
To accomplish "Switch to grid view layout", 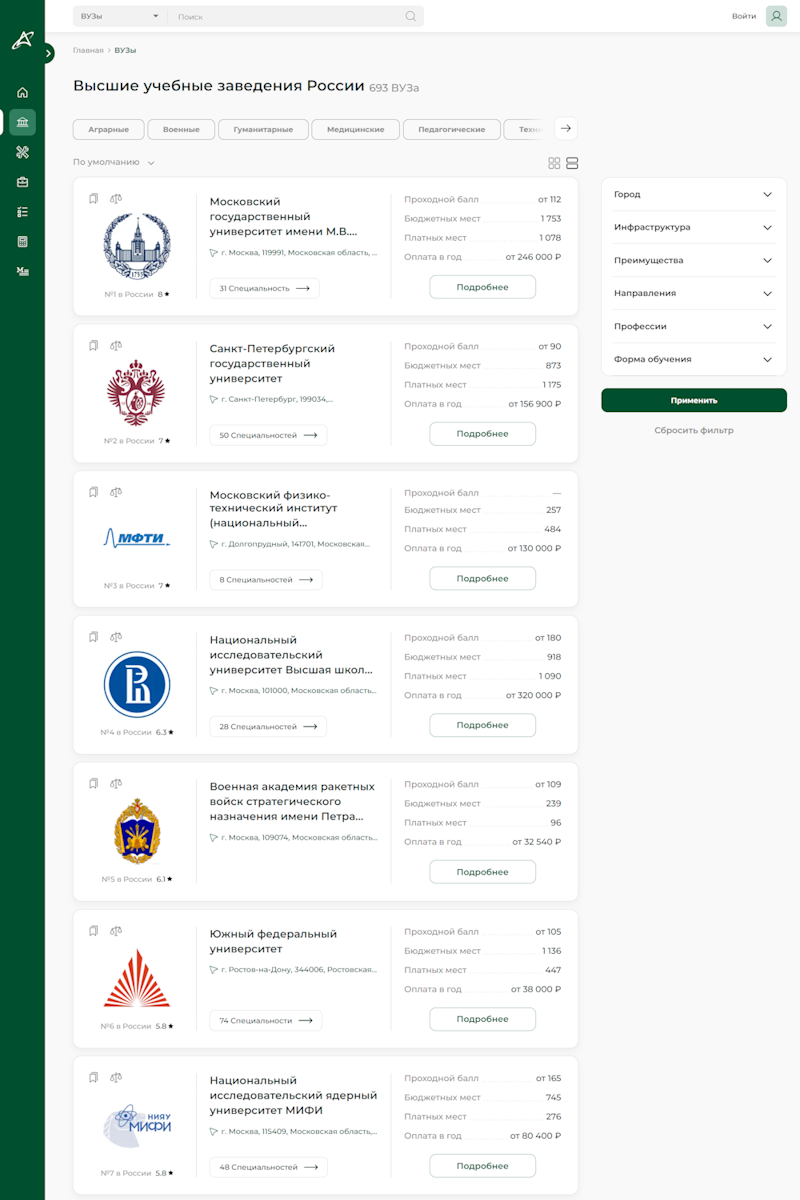I will click(x=554, y=163).
